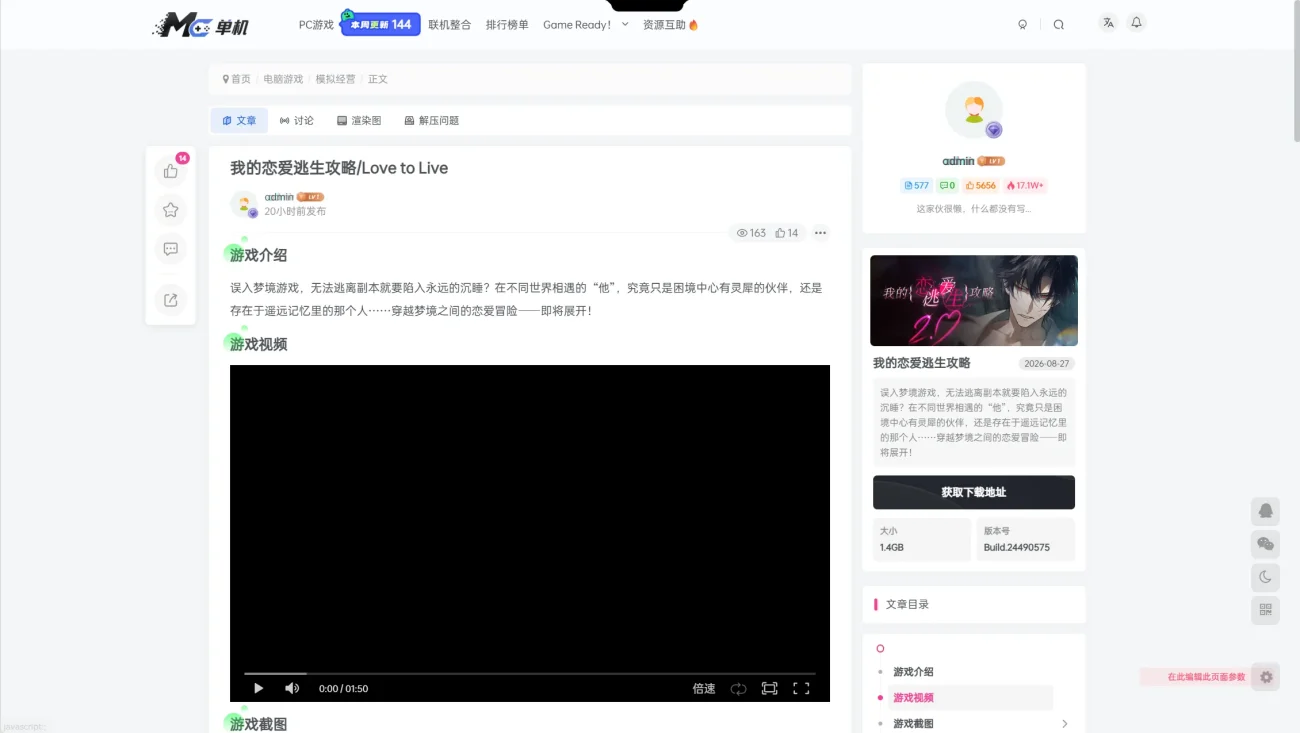Open the PC游戏 menu
Image resolution: width=1300 pixels, height=733 pixels.
pyautogui.click(x=316, y=25)
